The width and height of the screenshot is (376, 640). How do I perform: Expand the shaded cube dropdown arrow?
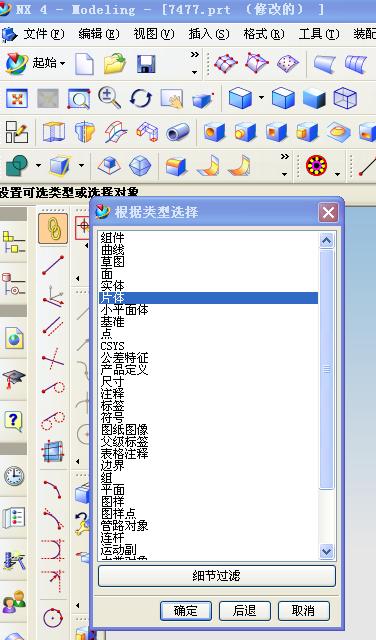click(x=261, y=98)
